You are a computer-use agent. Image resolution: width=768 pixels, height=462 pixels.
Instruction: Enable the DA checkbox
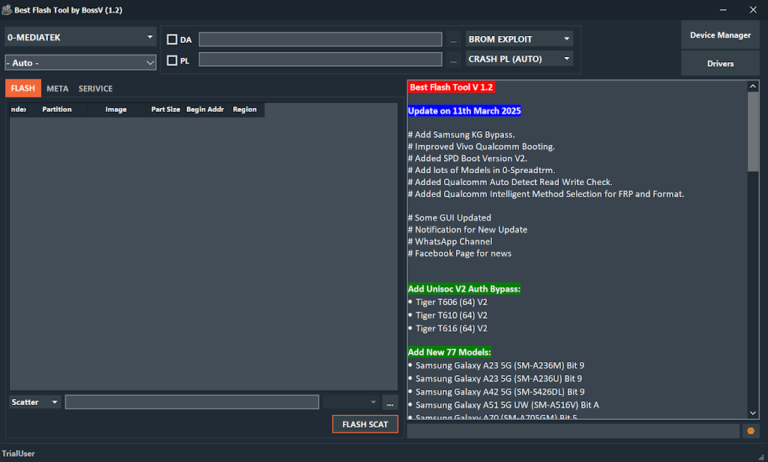click(x=172, y=39)
